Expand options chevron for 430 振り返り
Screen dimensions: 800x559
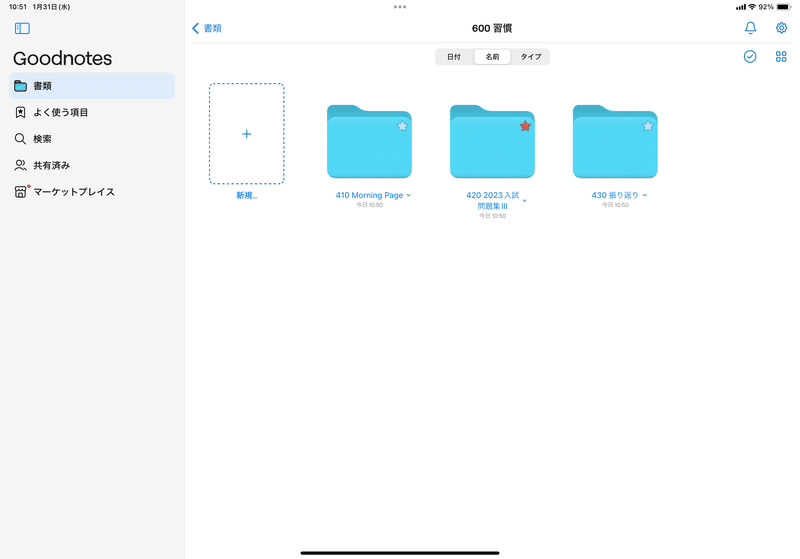tap(645, 195)
